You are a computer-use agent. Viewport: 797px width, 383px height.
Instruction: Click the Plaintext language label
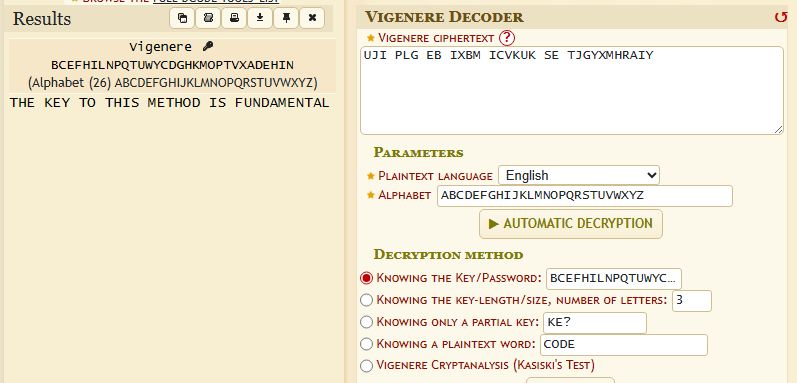point(435,176)
